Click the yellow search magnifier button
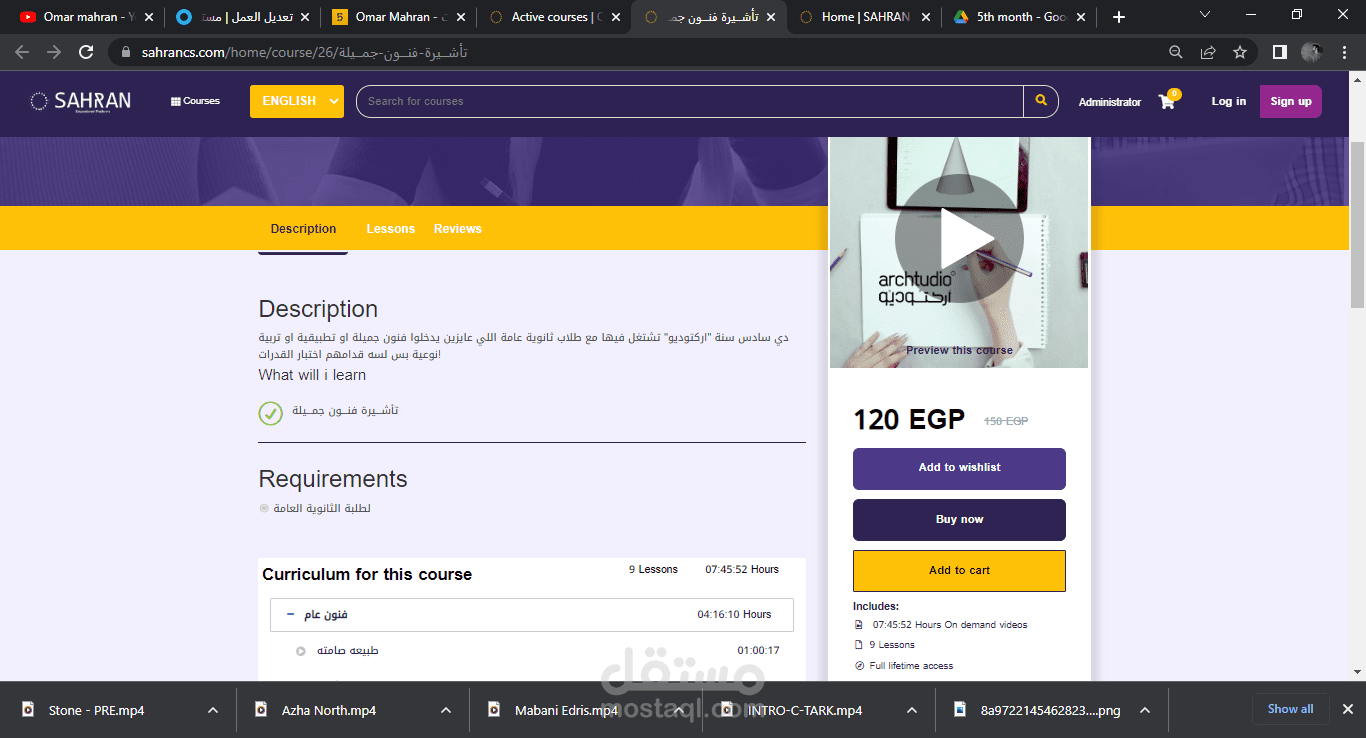 pyautogui.click(x=1041, y=101)
